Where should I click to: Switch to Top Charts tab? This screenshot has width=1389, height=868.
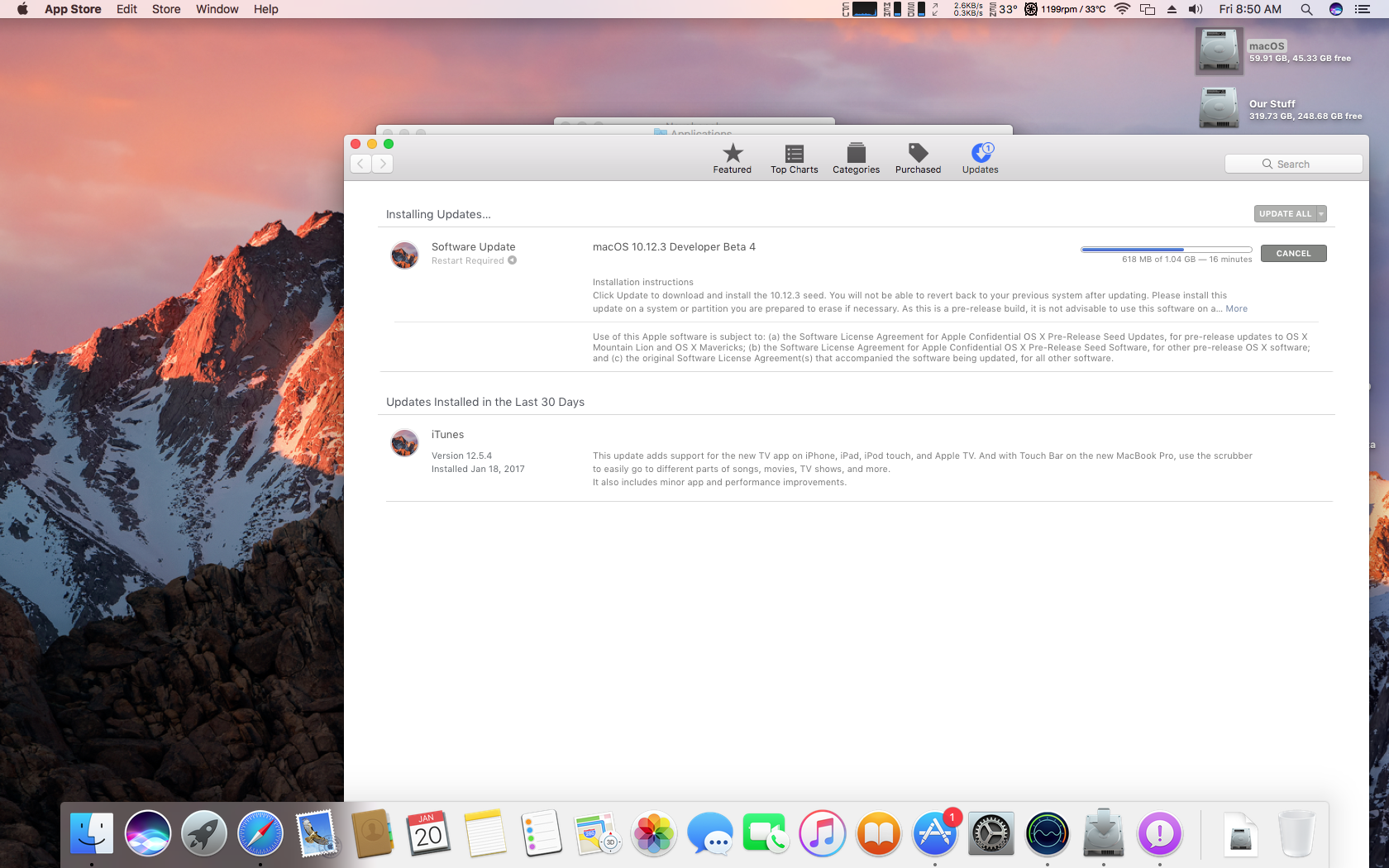click(x=794, y=159)
